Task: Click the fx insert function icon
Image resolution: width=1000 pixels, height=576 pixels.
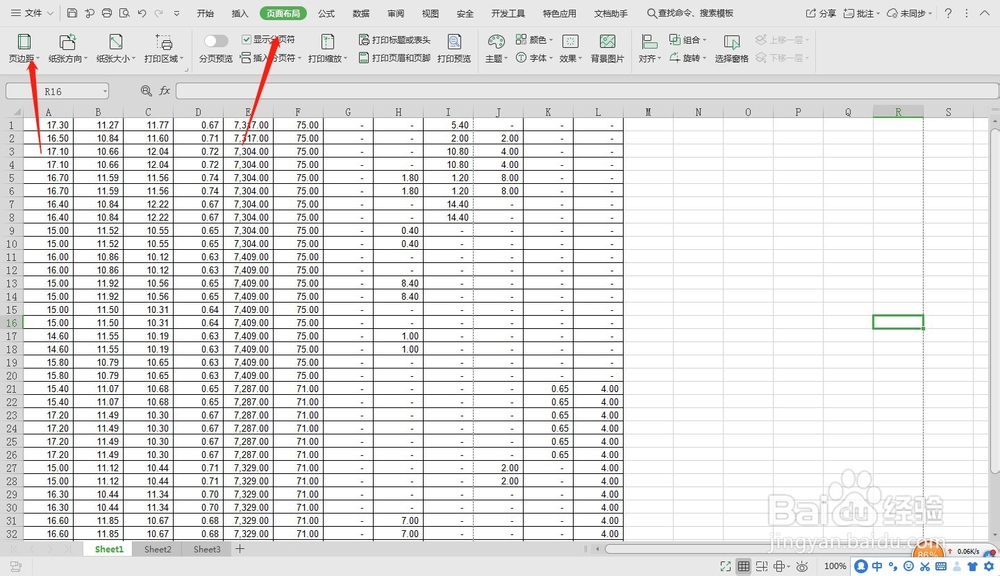Action: click(x=165, y=91)
